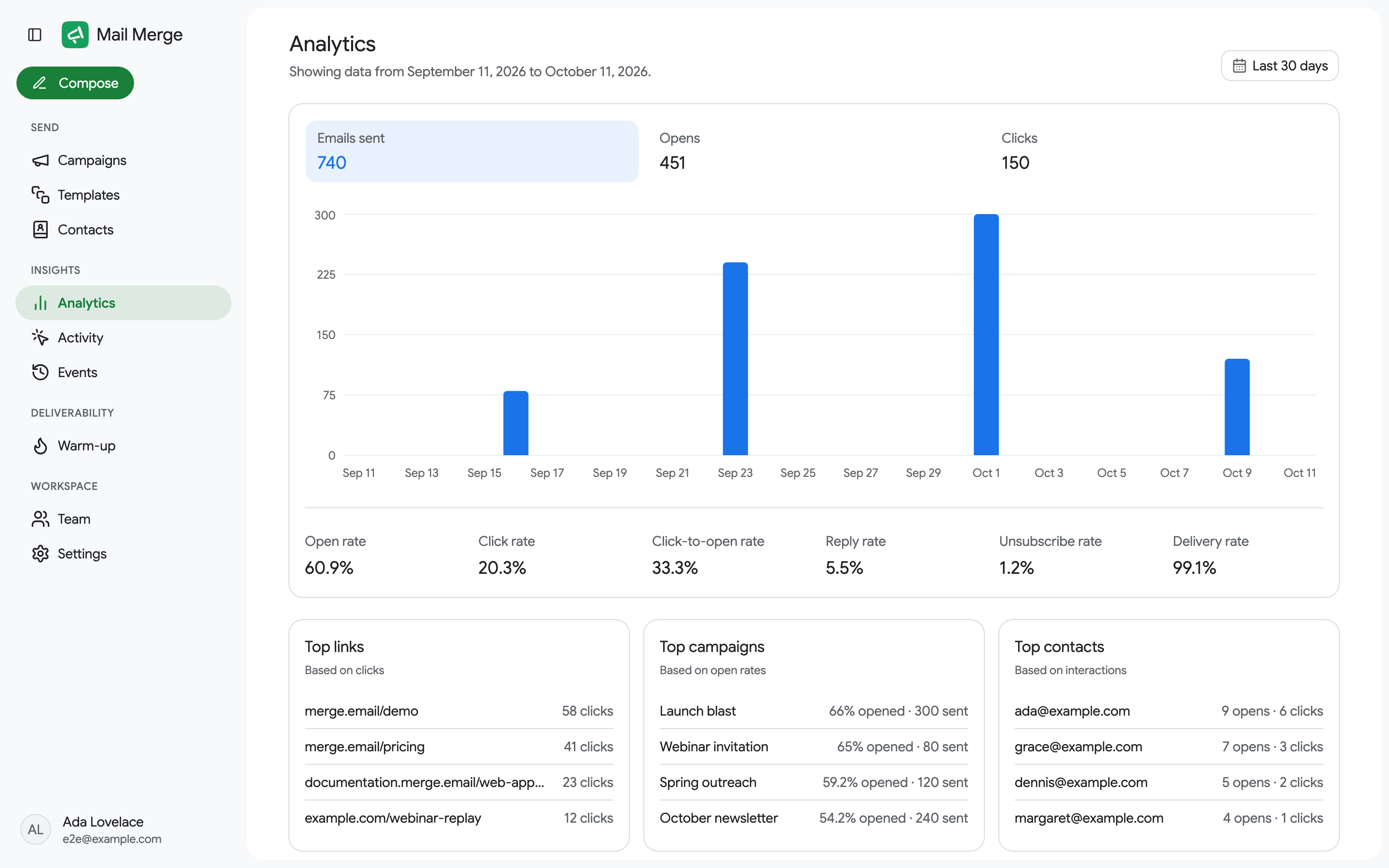Open the Last 30 days date dropdown
The height and width of the screenshot is (868, 1389).
1280,66
